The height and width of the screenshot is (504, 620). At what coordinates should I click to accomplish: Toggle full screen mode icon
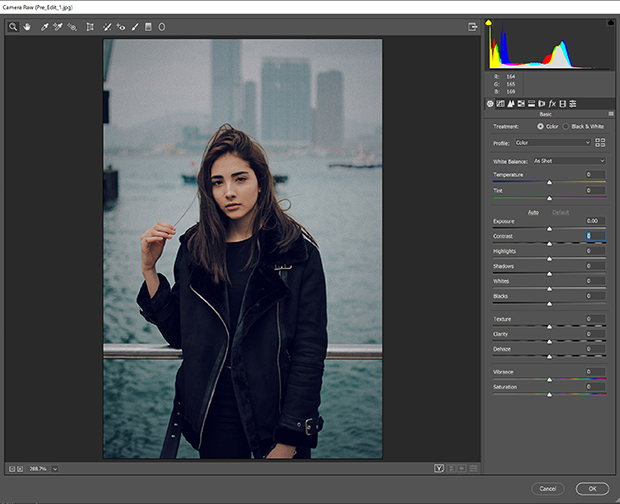(472, 27)
